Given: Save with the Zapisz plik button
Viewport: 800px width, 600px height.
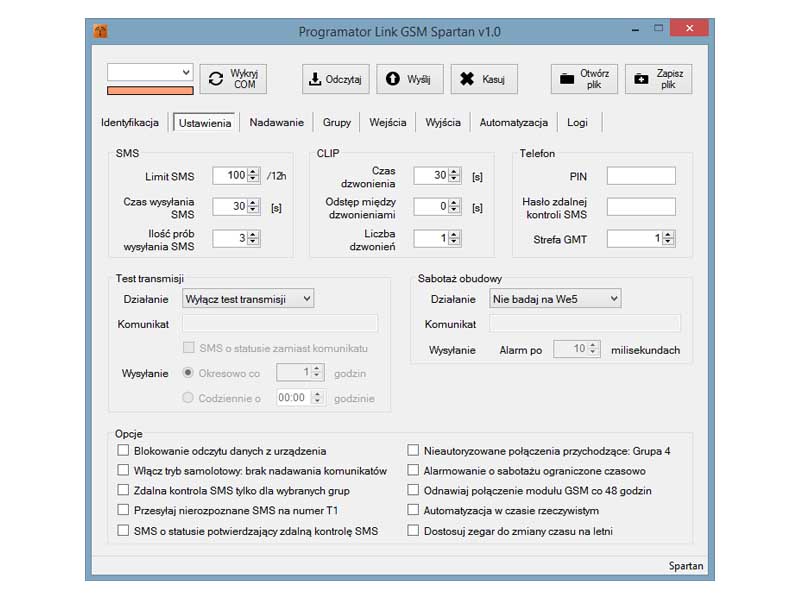Looking at the screenshot, I should tap(659, 79).
